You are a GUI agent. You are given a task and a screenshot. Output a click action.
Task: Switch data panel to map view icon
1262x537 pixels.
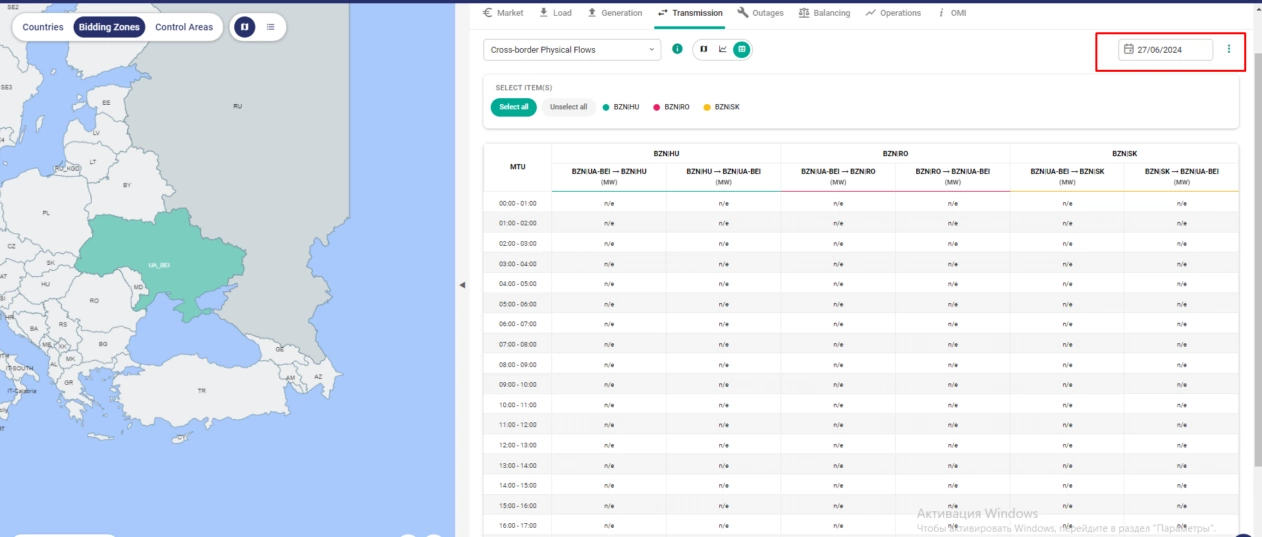pos(704,49)
